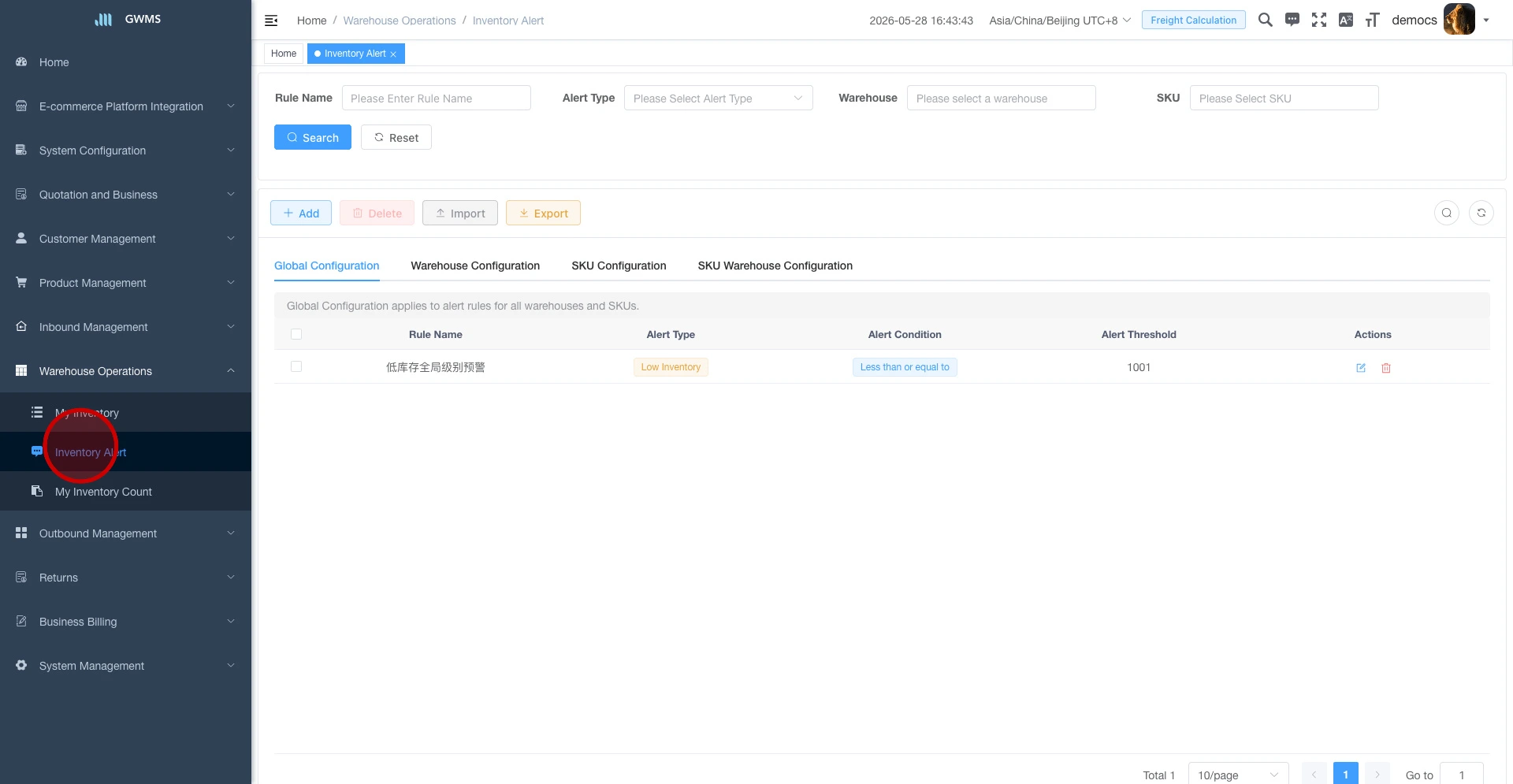Click the E-commerce Platform Integration icon
The image size is (1513, 784).
click(21, 106)
